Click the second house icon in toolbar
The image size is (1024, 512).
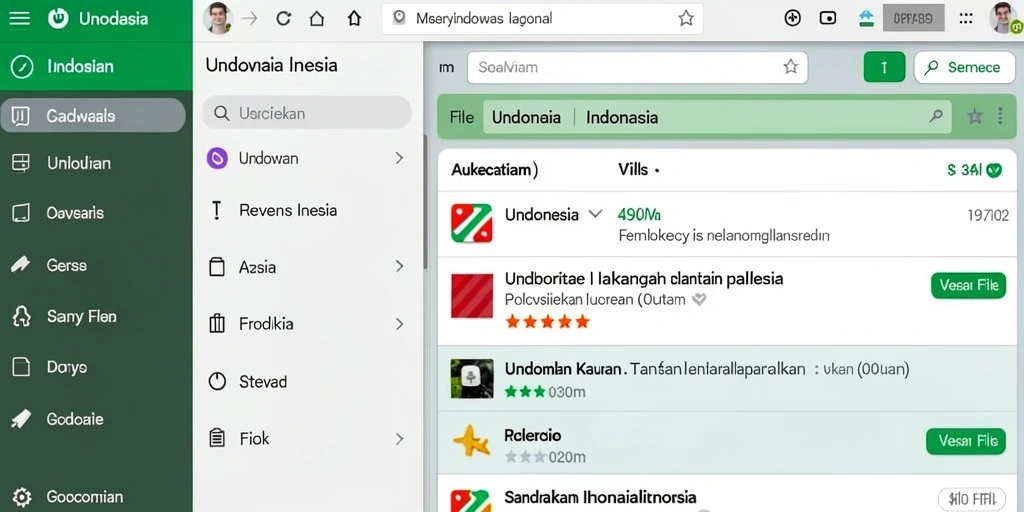coord(354,18)
